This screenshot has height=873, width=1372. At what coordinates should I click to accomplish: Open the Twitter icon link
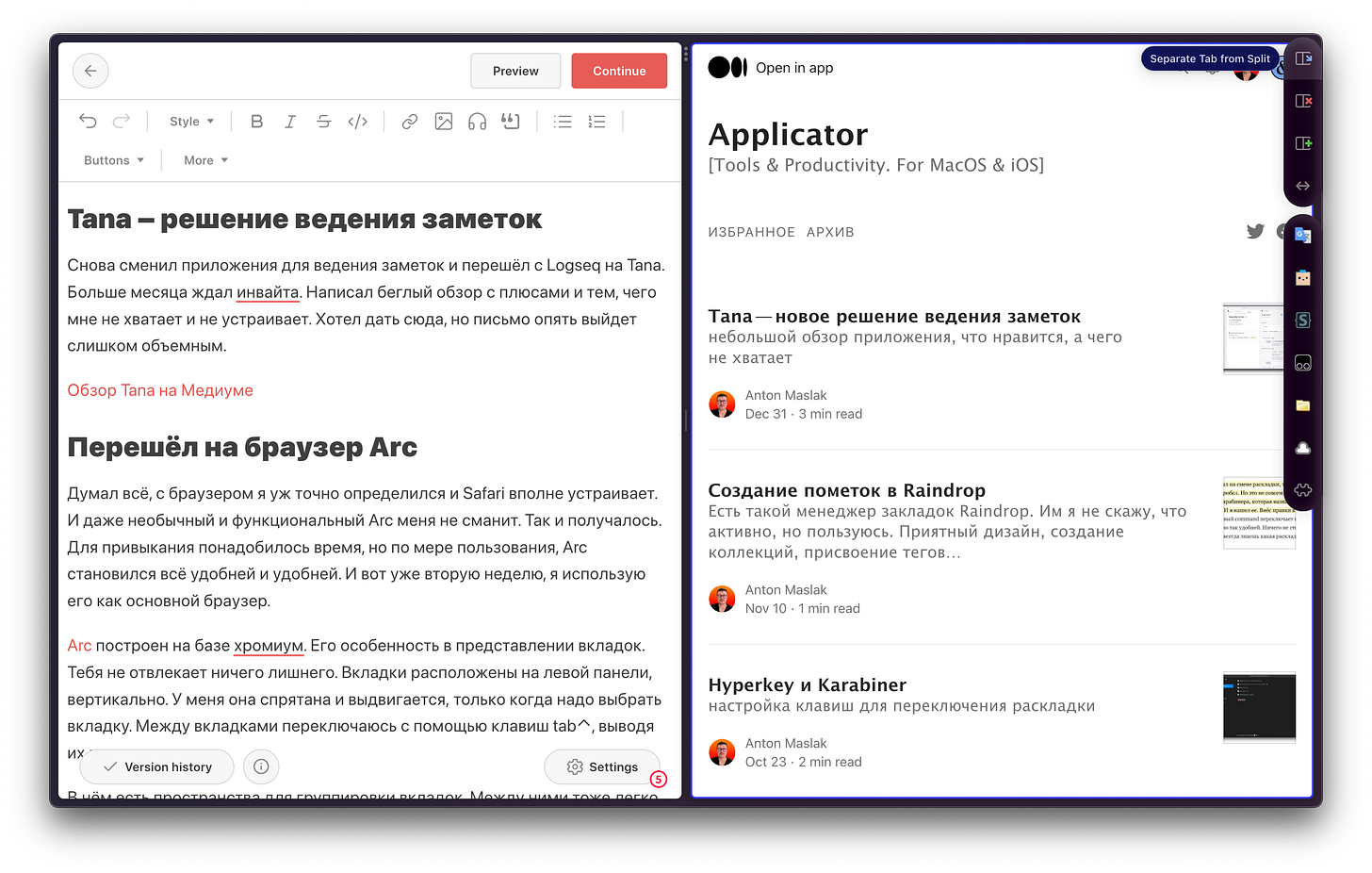pos(1255,231)
